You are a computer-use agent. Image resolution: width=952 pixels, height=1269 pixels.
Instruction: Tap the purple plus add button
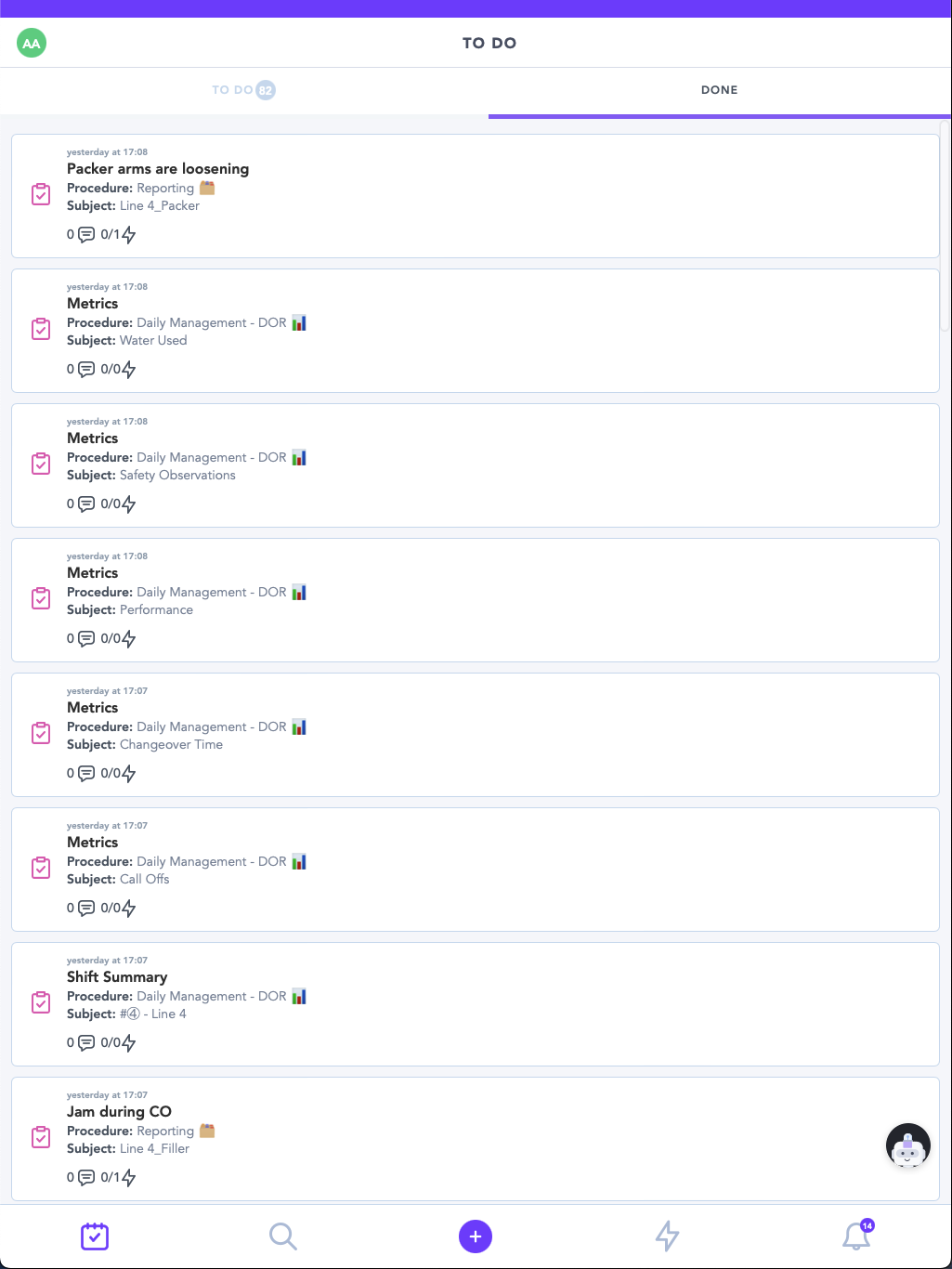point(476,1236)
